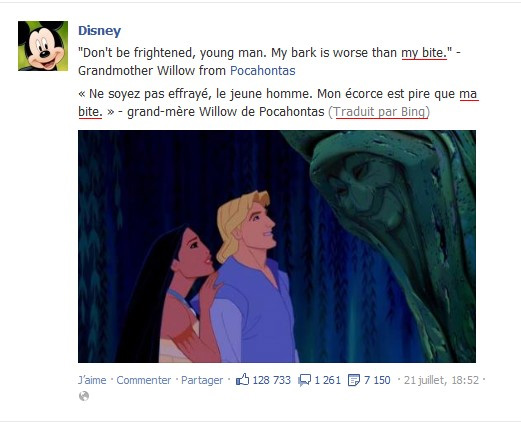Open the Pocahontas page link
The height and width of the screenshot is (422, 521).
(263, 71)
